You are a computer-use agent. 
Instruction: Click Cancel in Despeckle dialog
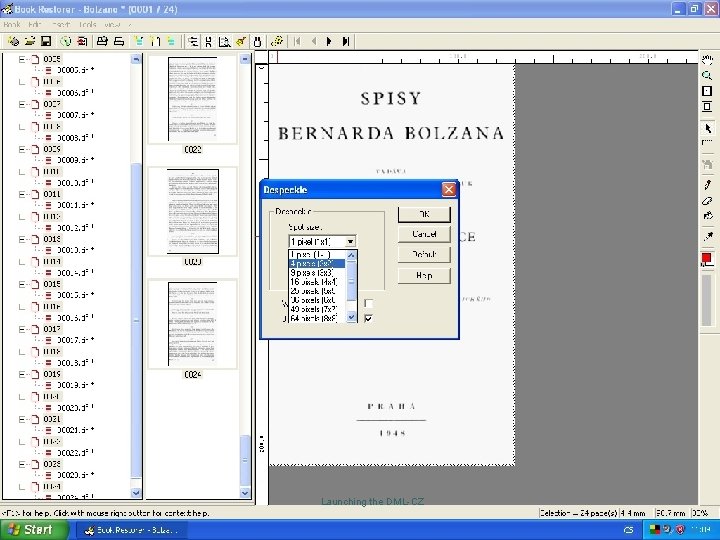coord(424,234)
